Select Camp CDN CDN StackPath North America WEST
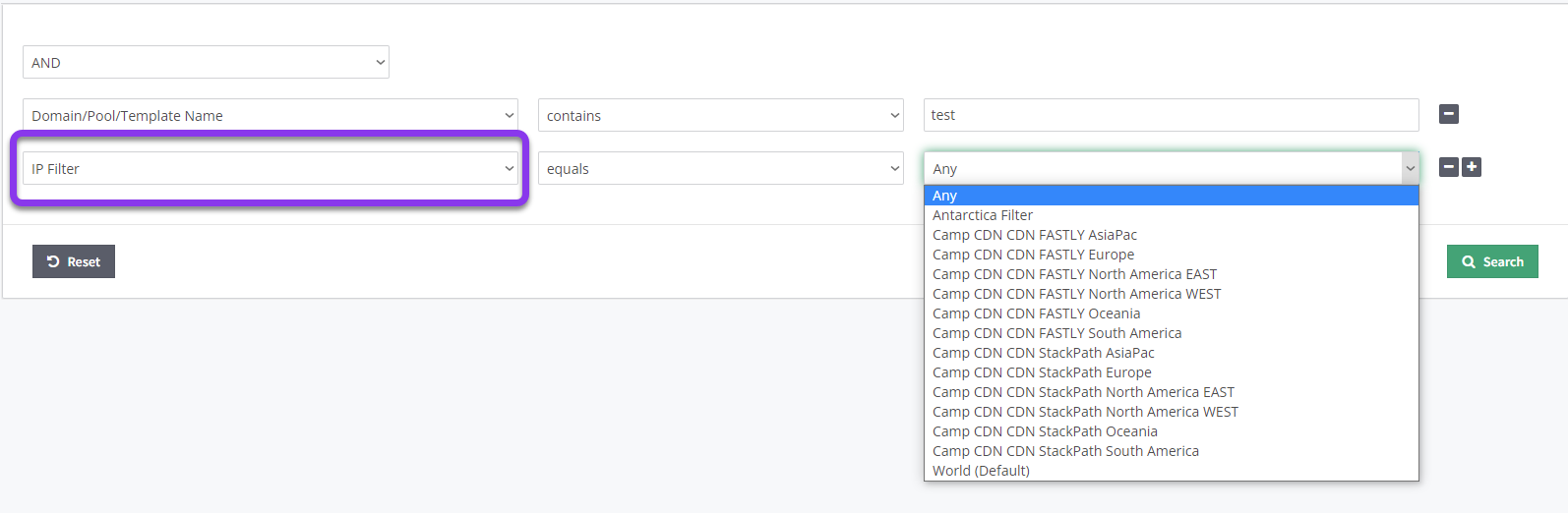Screen dimensions: 1568x513 (1171, 412)
